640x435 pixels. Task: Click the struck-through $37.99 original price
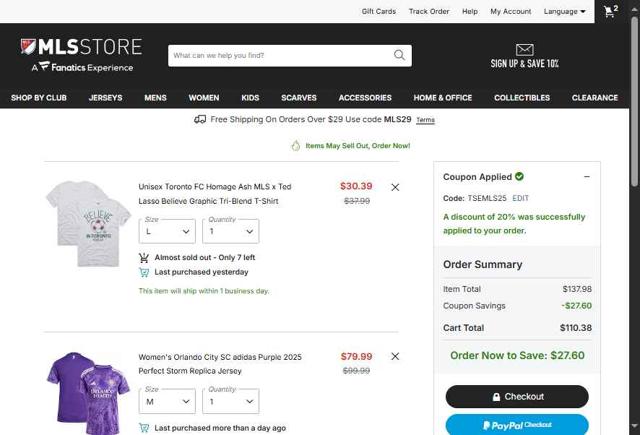pos(357,201)
